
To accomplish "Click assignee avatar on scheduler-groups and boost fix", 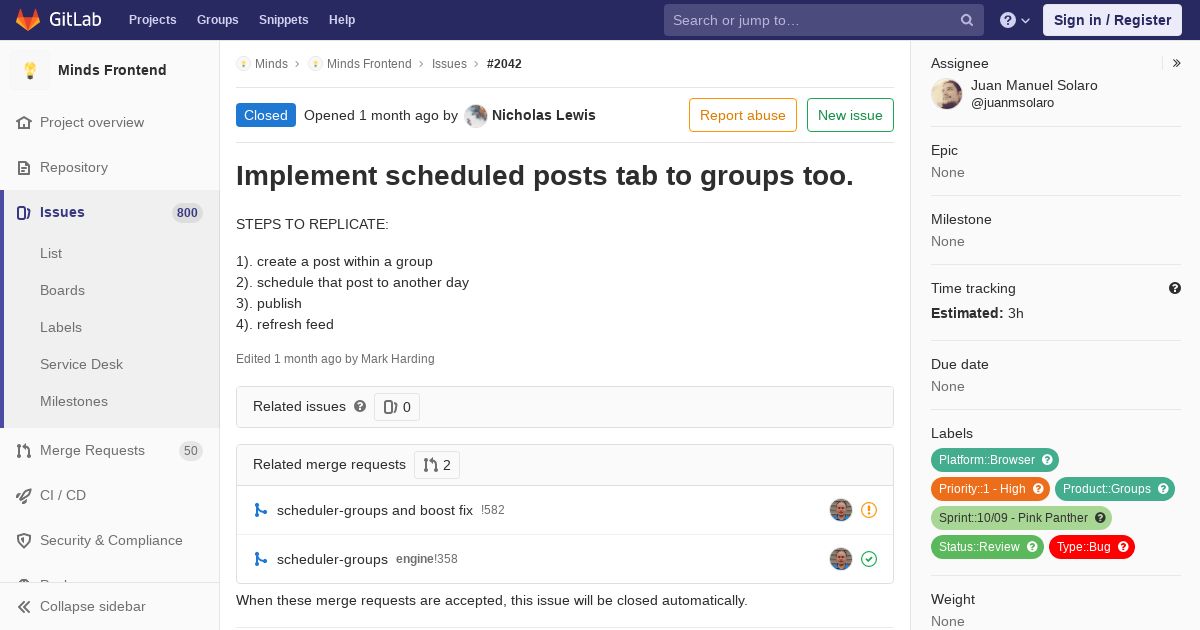I will point(841,510).
